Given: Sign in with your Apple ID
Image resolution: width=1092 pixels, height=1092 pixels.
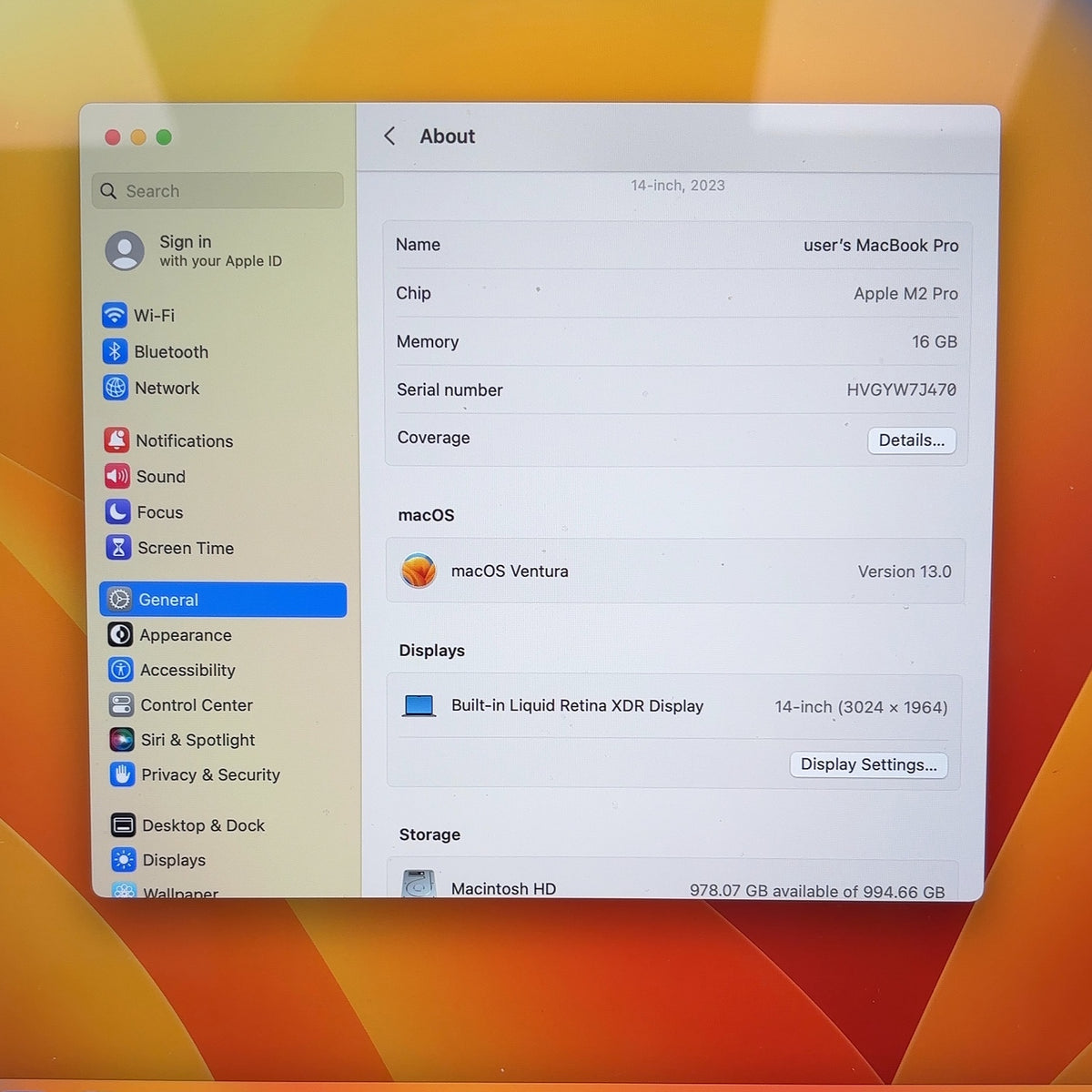Looking at the screenshot, I should (x=220, y=250).
